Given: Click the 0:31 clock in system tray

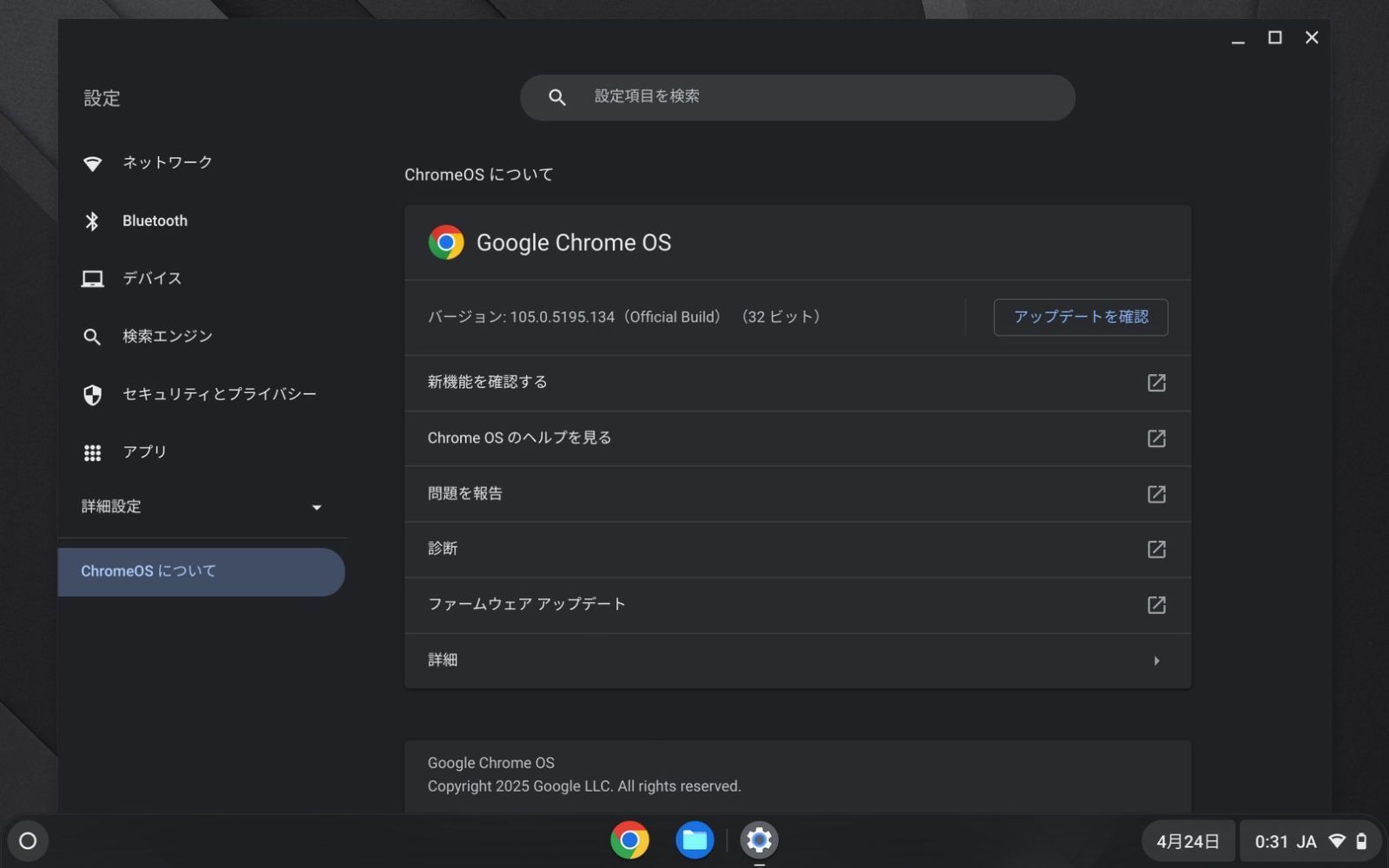Looking at the screenshot, I should pos(1271,842).
